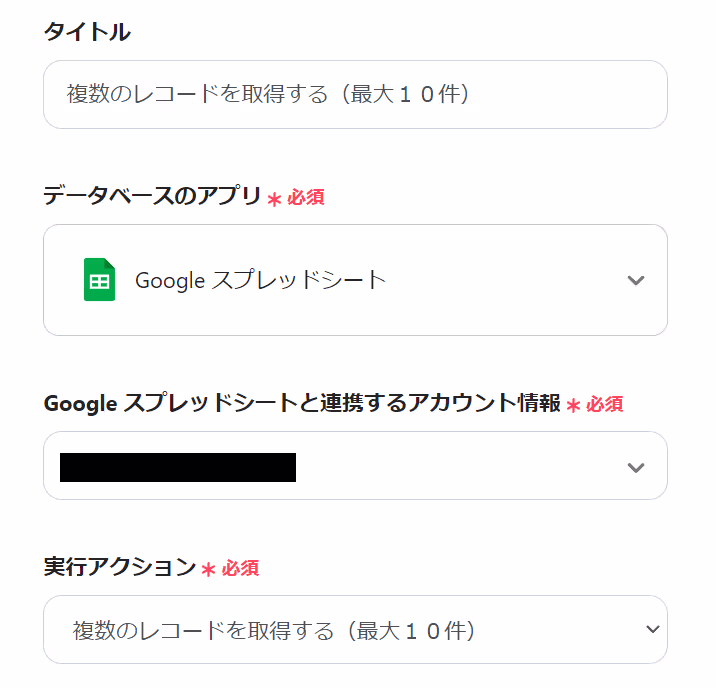Screen dimensions: 716x688
Task: Click the タイトル field label
Action: [x=87, y=32]
